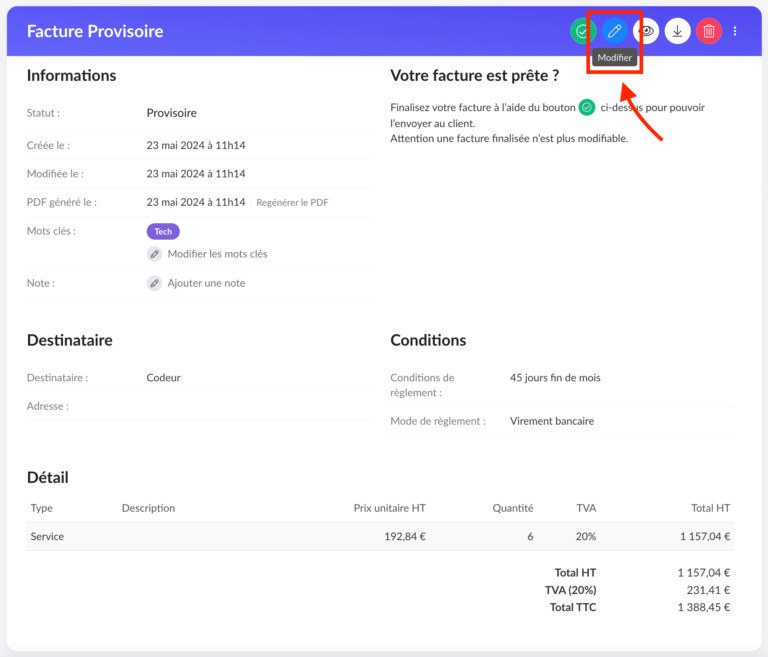
Task: Click the Modifier tooltip label
Action: tap(614, 58)
